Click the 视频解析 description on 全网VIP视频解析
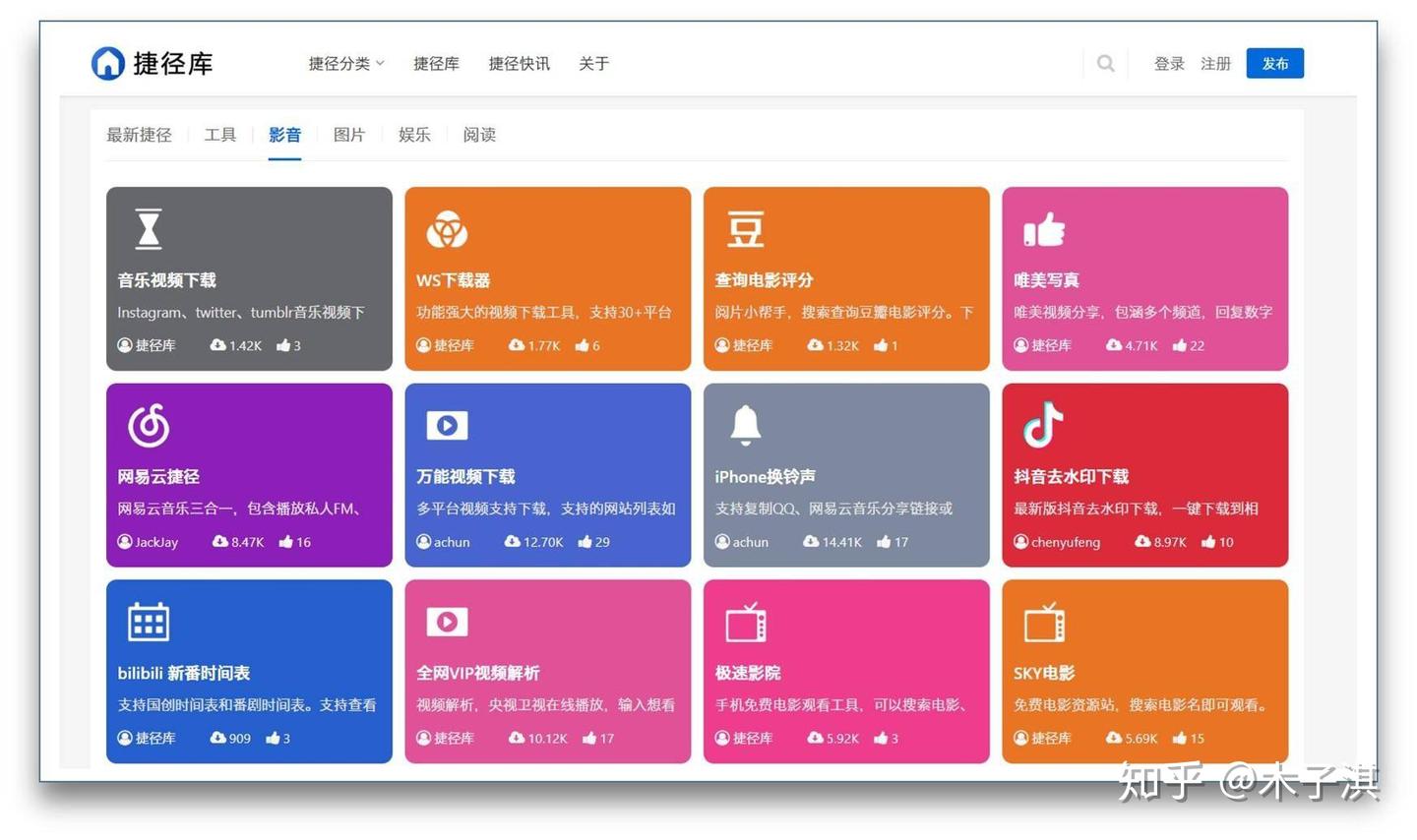1417x840 pixels. 546,704
